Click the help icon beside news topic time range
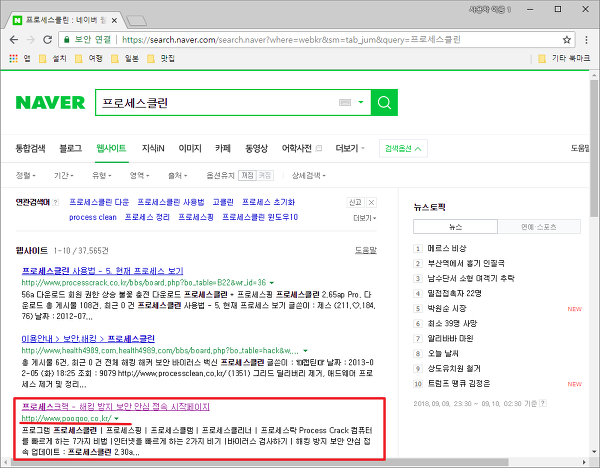Viewport: 600px width, 468px height. pyautogui.click(x=543, y=403)
